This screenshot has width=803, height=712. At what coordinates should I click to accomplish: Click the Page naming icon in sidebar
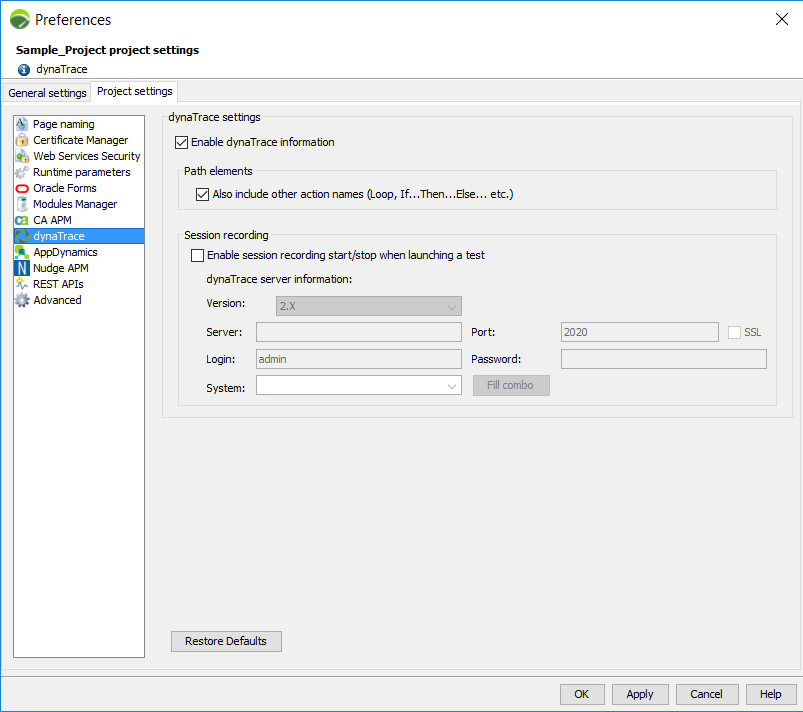[x=22, y=124]
